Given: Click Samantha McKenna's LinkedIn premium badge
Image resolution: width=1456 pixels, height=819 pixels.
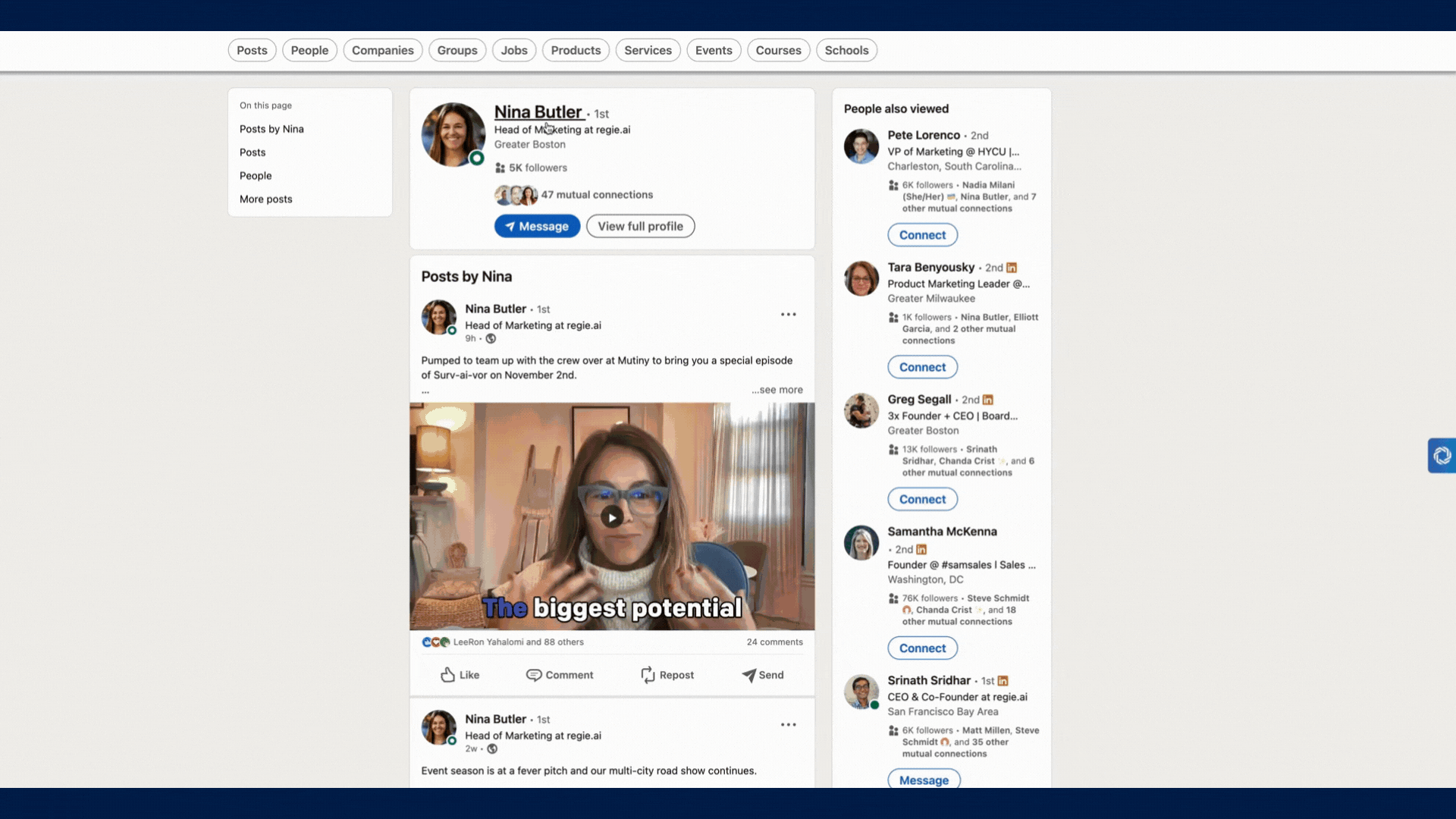Looking at the screenshot, I should click(921, 550).
